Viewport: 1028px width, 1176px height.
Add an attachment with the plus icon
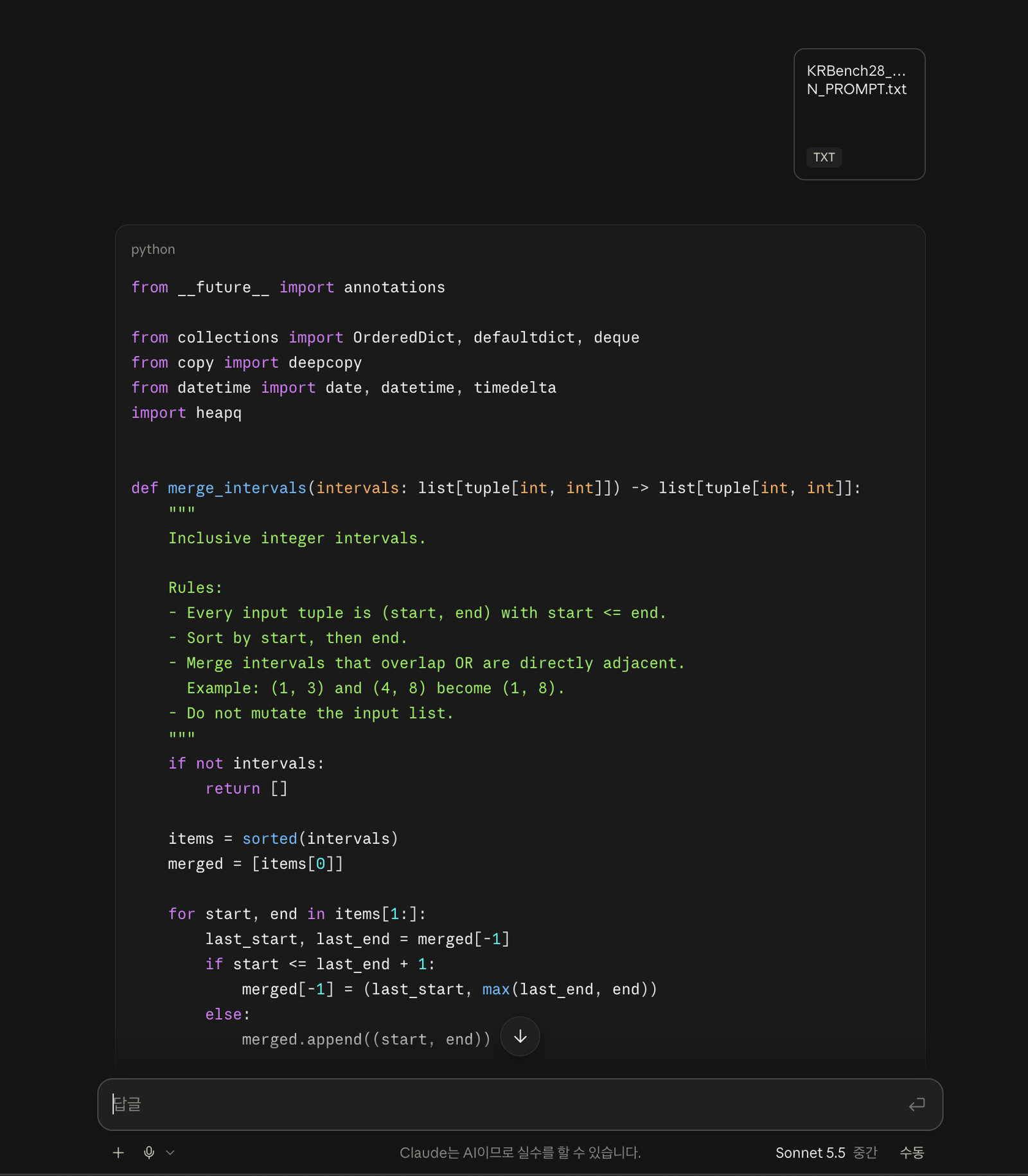[x=118, y=1152]
